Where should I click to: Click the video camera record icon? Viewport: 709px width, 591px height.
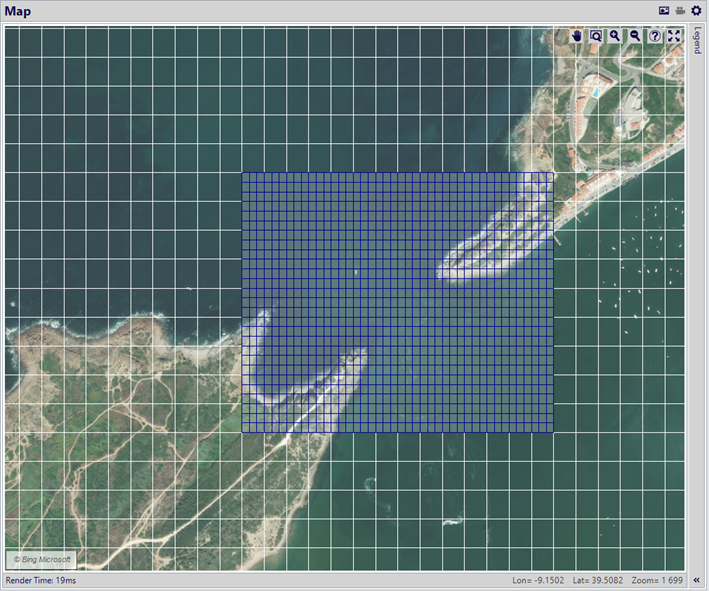[680, 11]
